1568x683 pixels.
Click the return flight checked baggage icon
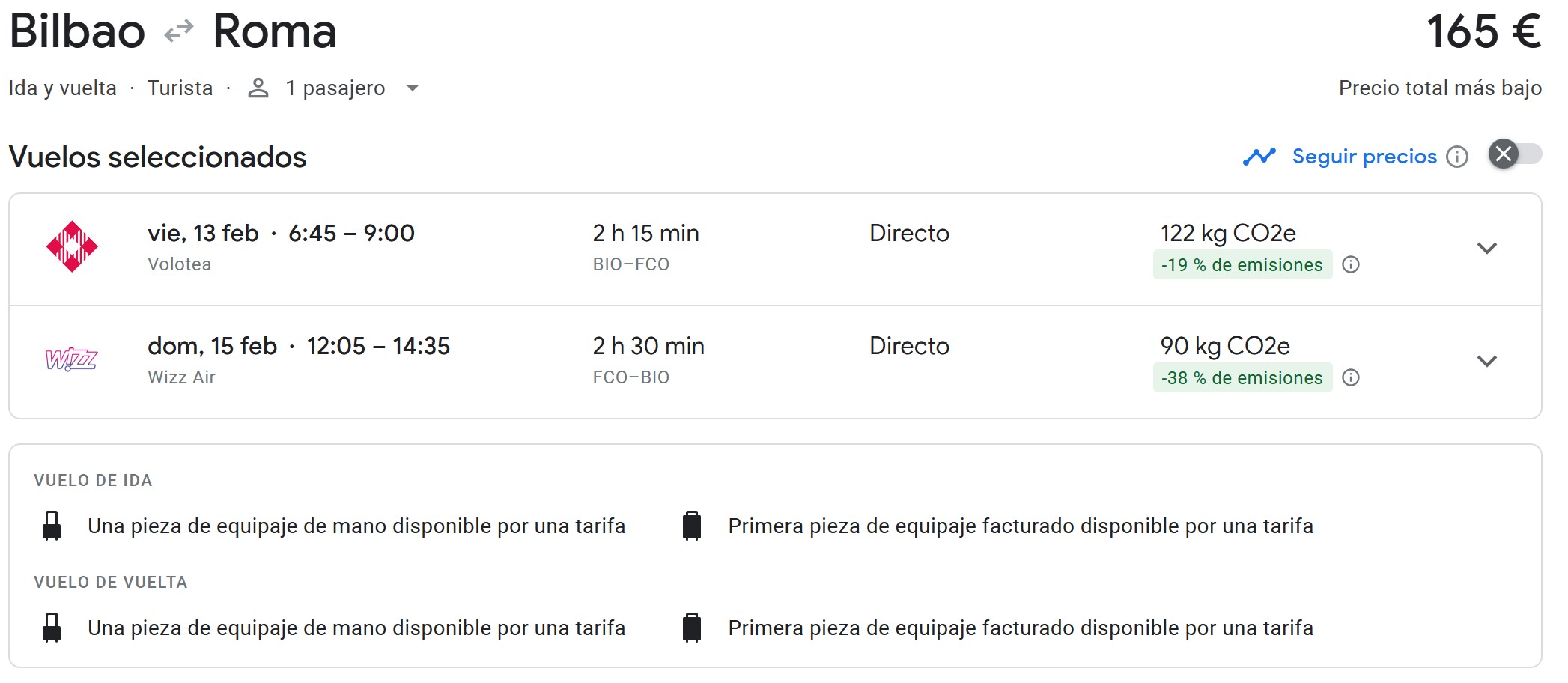click(x=692, y=628)
